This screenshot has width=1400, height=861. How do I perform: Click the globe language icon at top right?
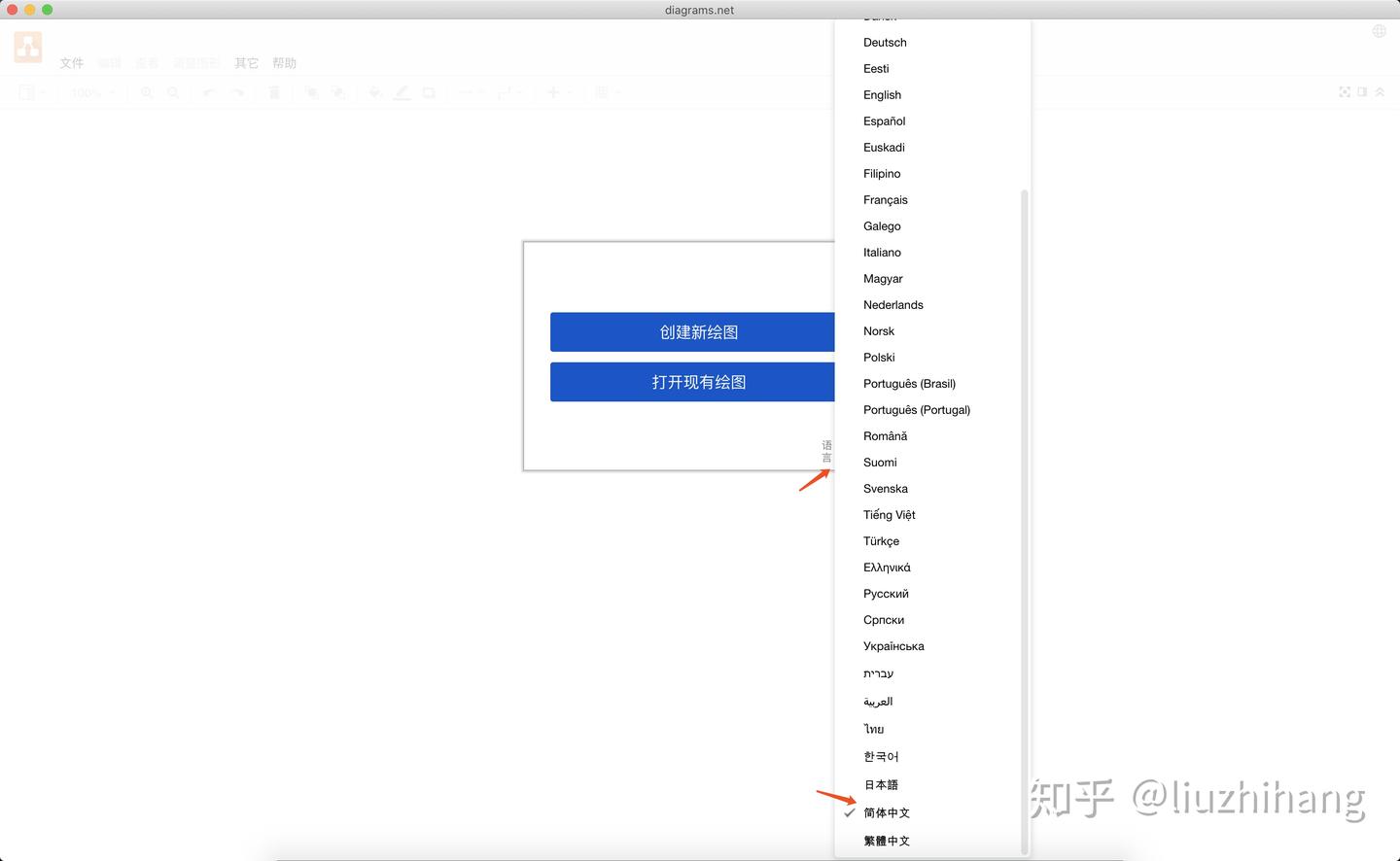coord(1379,31)
